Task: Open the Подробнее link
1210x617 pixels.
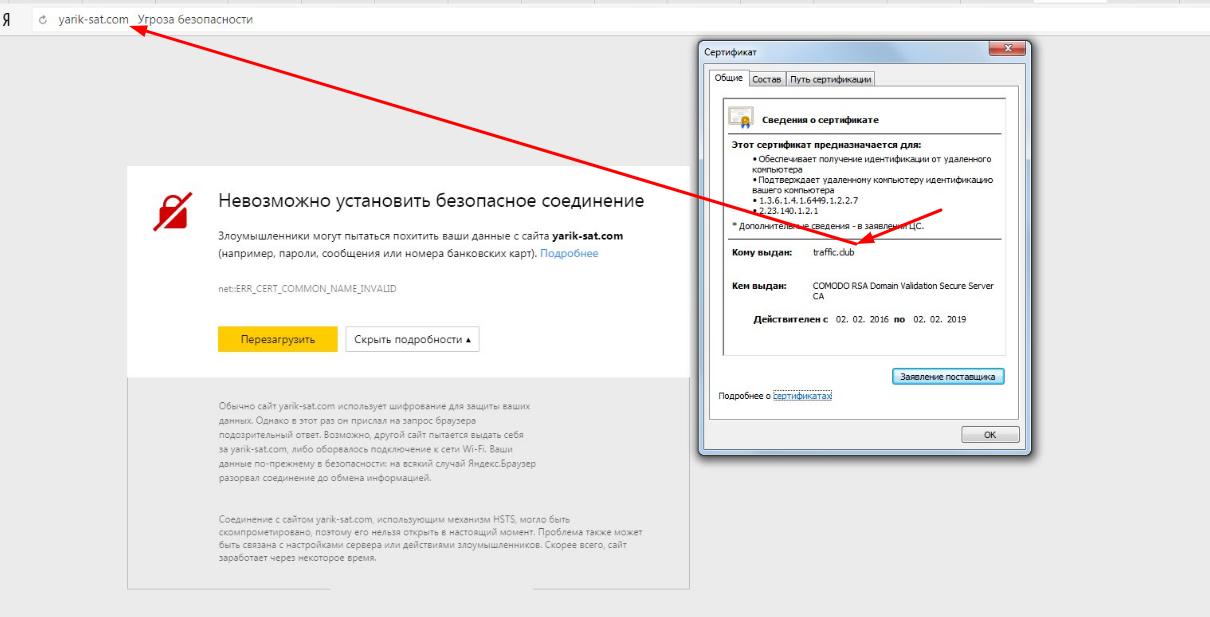Action: click(x=569, y=254)
